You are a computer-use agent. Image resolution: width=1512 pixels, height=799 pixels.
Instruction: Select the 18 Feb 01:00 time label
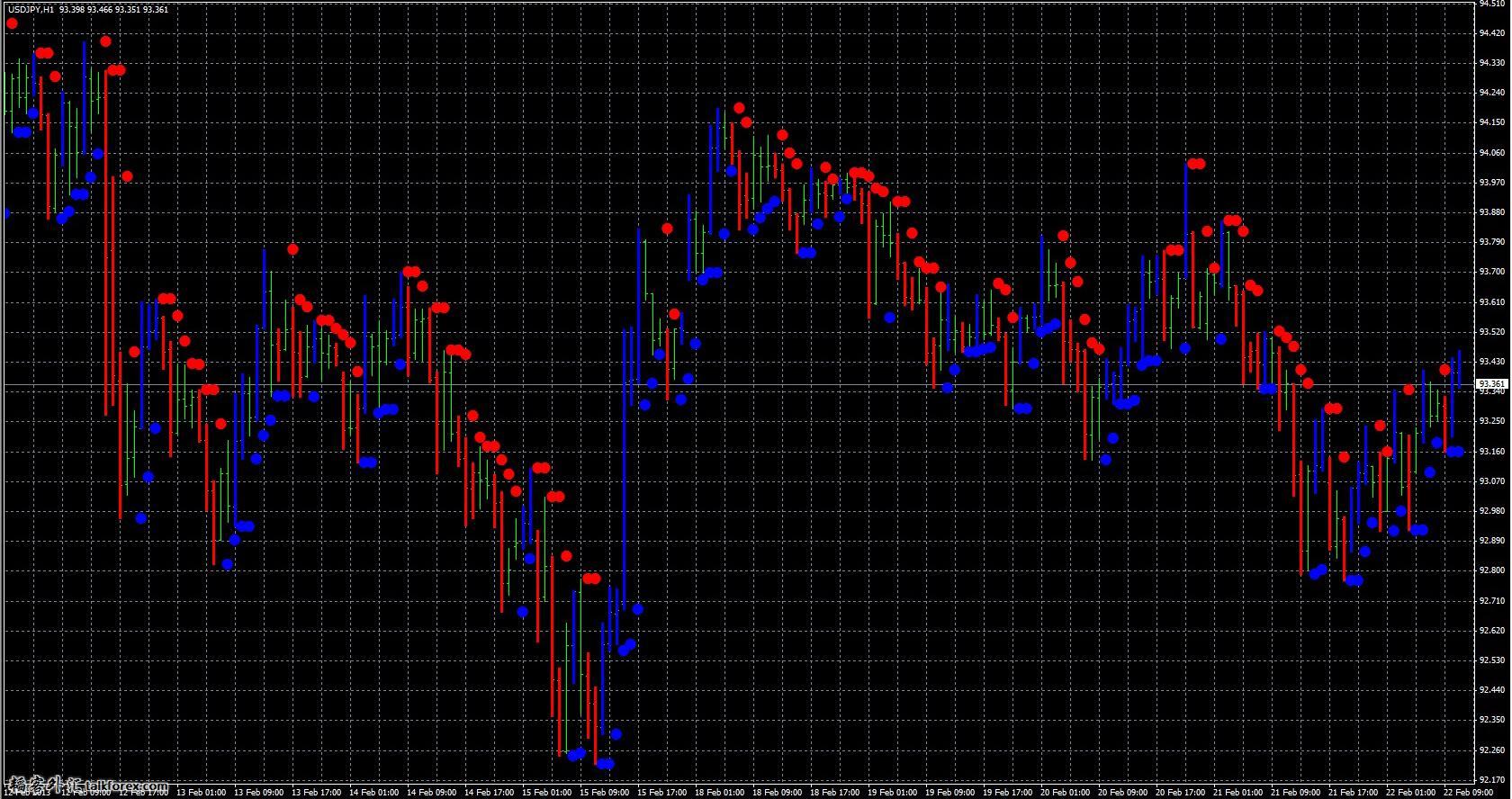click(719, 793)
